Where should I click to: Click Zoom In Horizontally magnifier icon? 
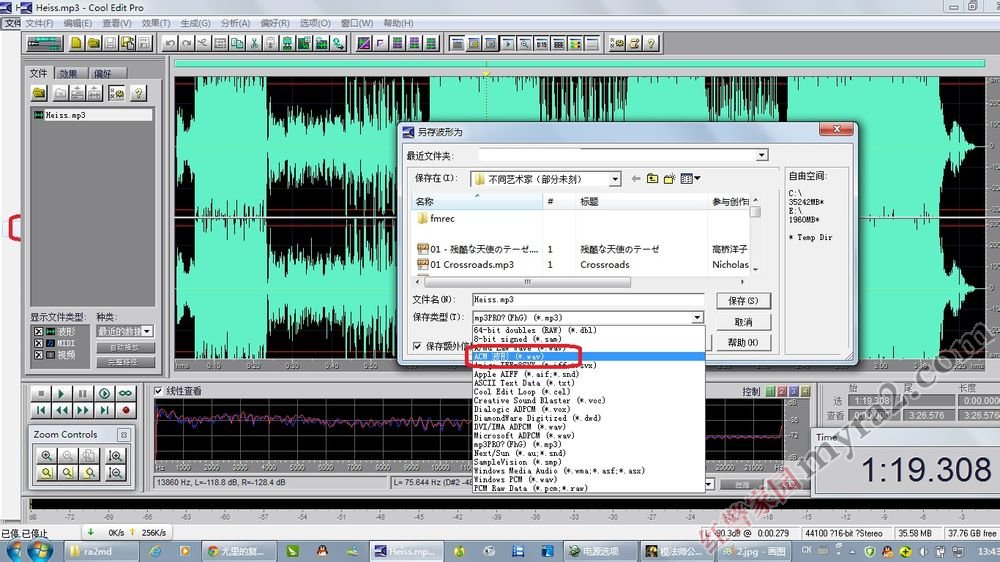tap(46, 455)
